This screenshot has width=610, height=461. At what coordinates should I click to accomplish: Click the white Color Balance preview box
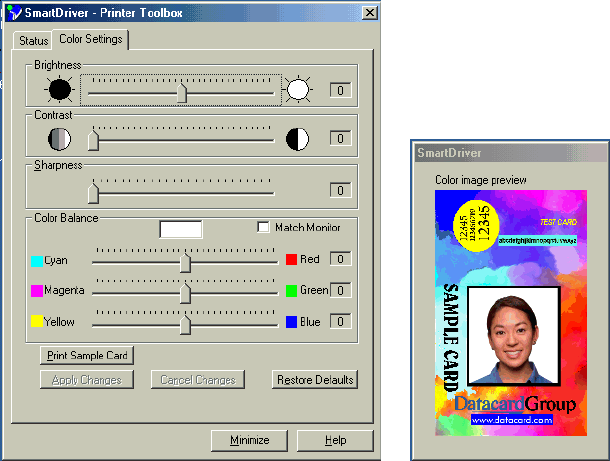[181, 229]
